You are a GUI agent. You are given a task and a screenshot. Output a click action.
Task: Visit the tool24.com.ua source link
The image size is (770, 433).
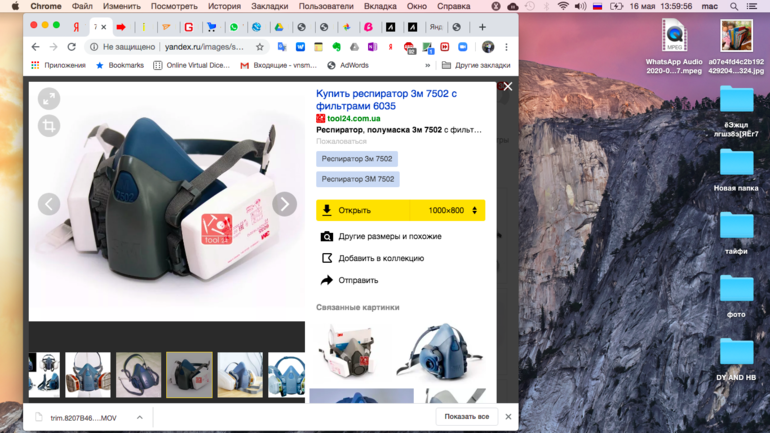[354, 118]
